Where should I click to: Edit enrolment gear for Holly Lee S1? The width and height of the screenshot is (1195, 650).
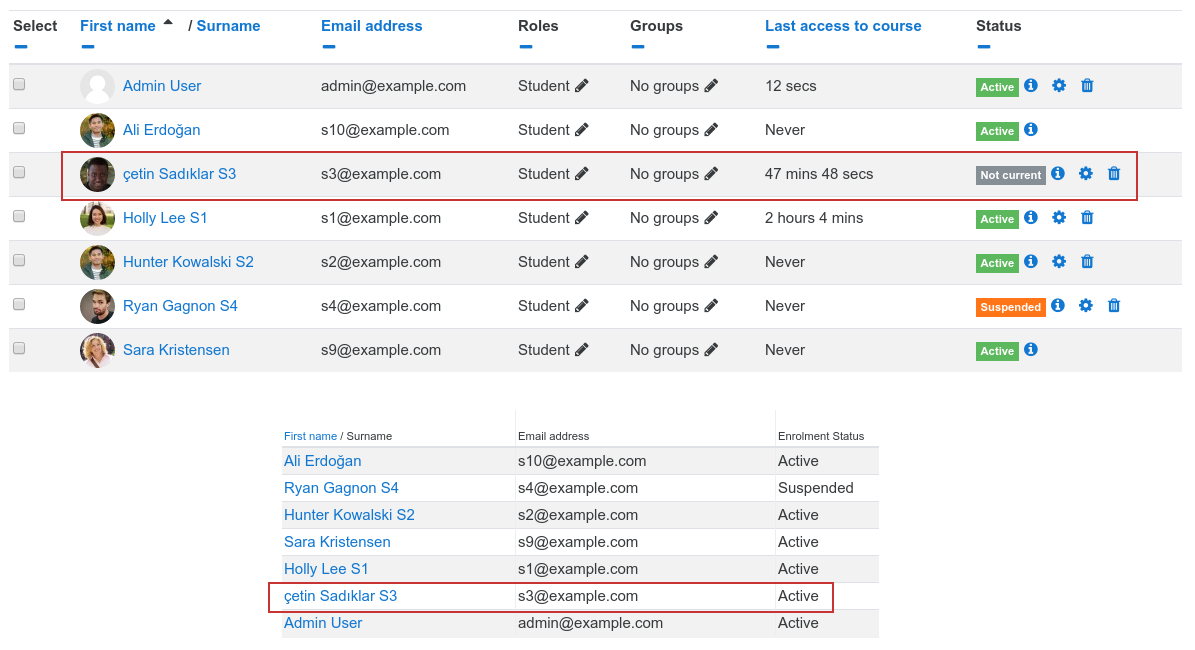[x=1059, y=218]
